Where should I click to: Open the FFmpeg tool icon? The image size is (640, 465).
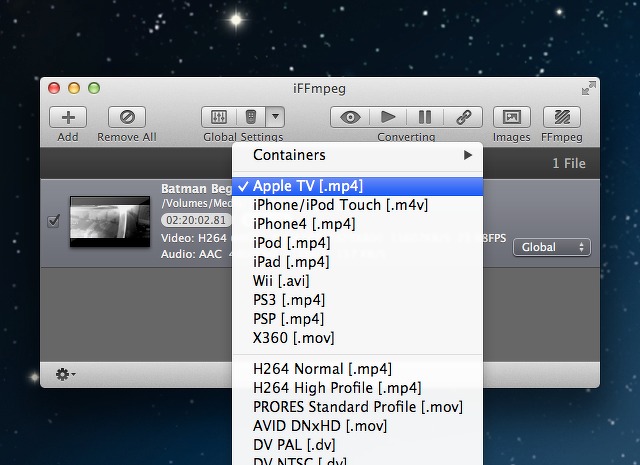coord(562,117)
